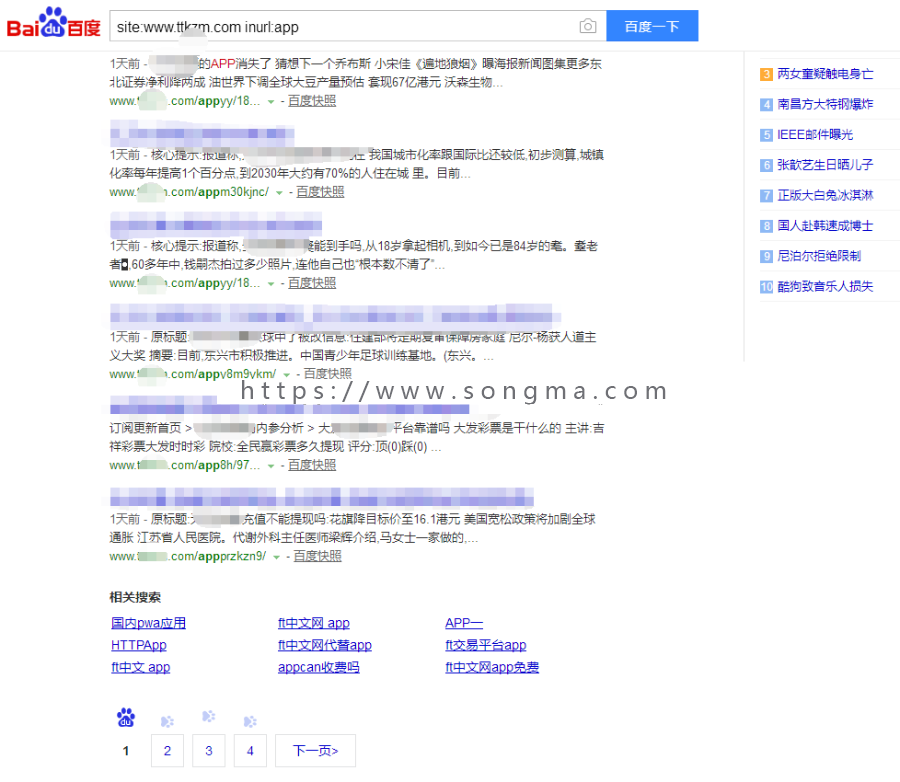Open 百度快照 for app8h/97 result
Image resolution: width=900 pixels, height=782 pixels.
click(312, 465)
